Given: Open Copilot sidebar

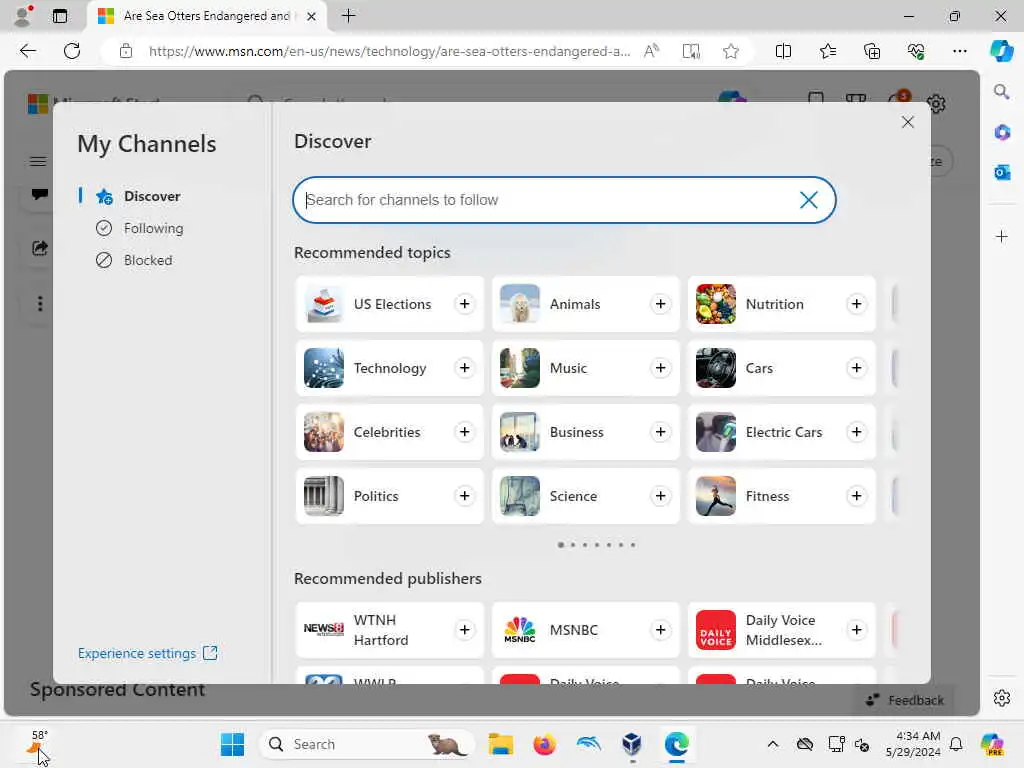Looking at the screenshot, I should 1001,51.
